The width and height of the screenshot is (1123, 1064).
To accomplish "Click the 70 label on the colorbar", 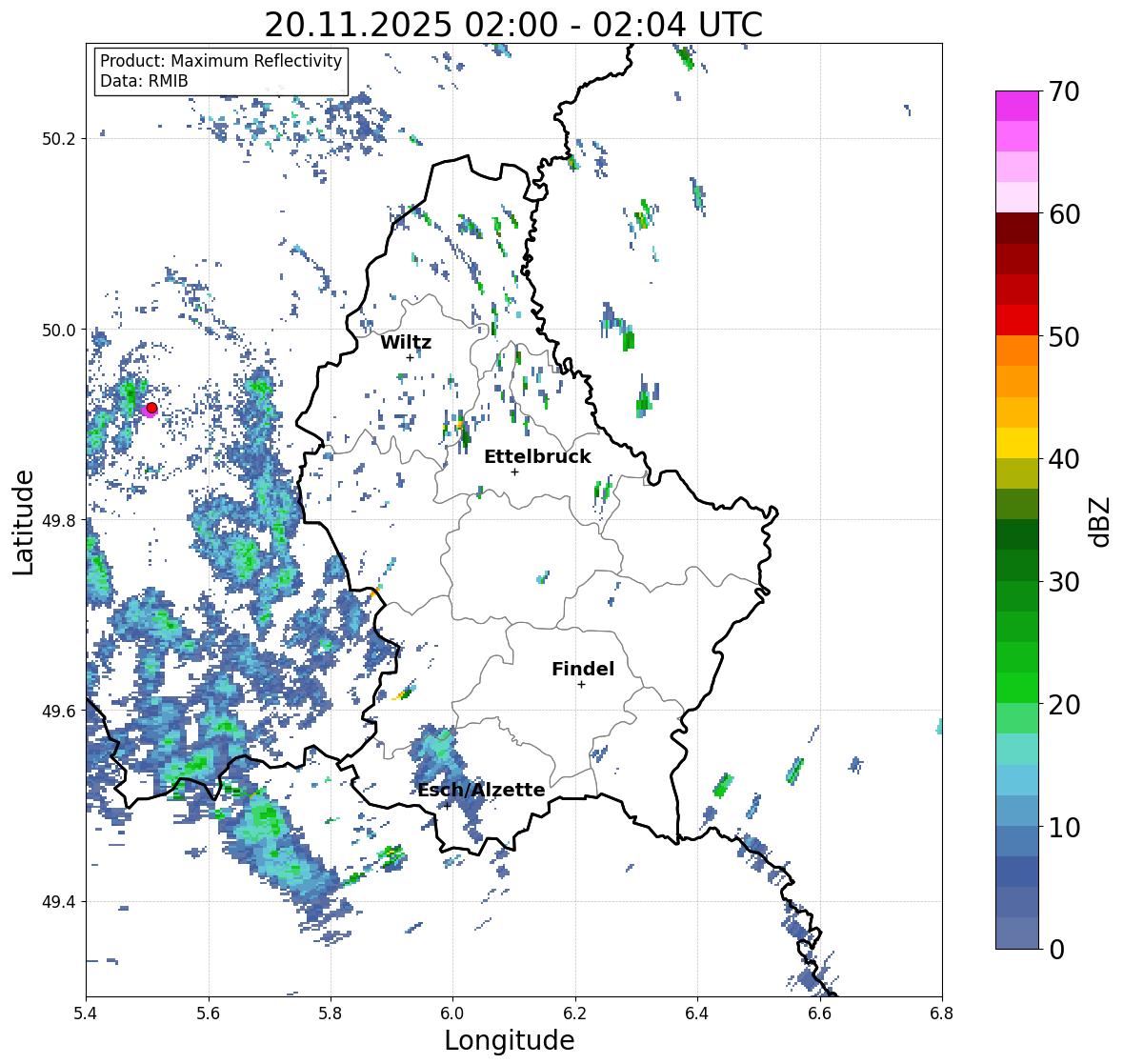I will [x=1063, y=91].
